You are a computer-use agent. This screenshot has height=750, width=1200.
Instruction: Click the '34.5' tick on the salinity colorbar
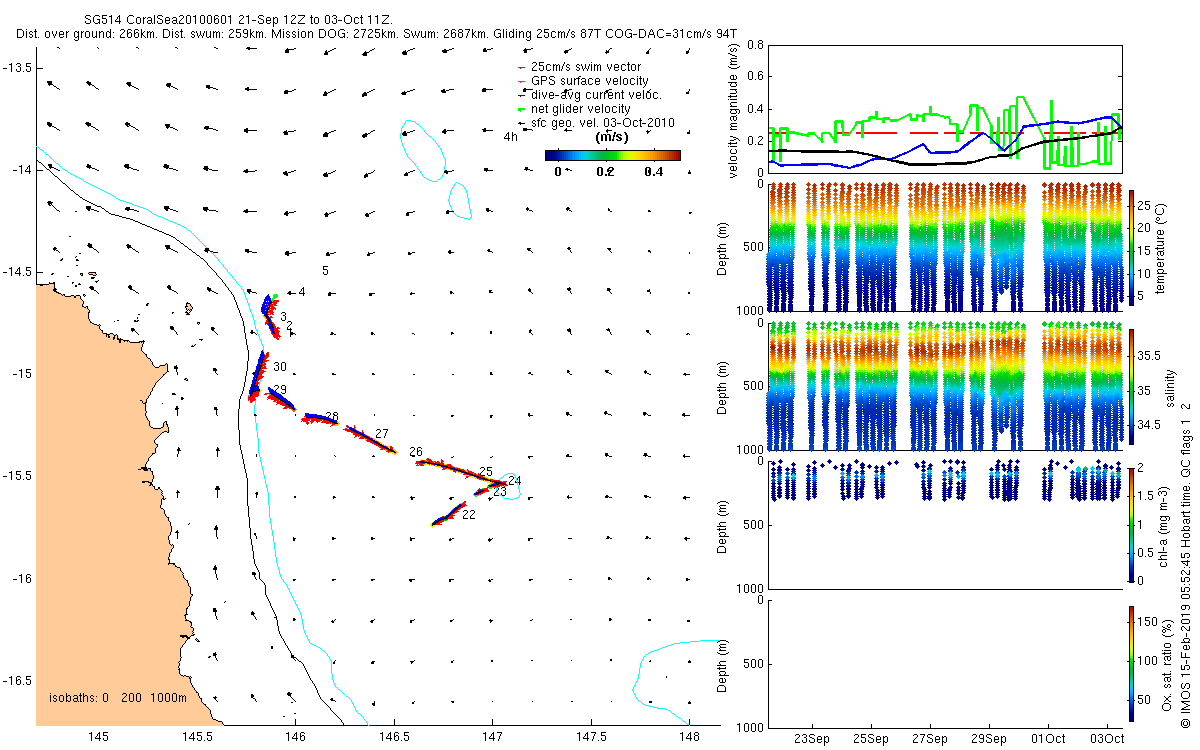pyautogui.click(x=1149, y=425)
